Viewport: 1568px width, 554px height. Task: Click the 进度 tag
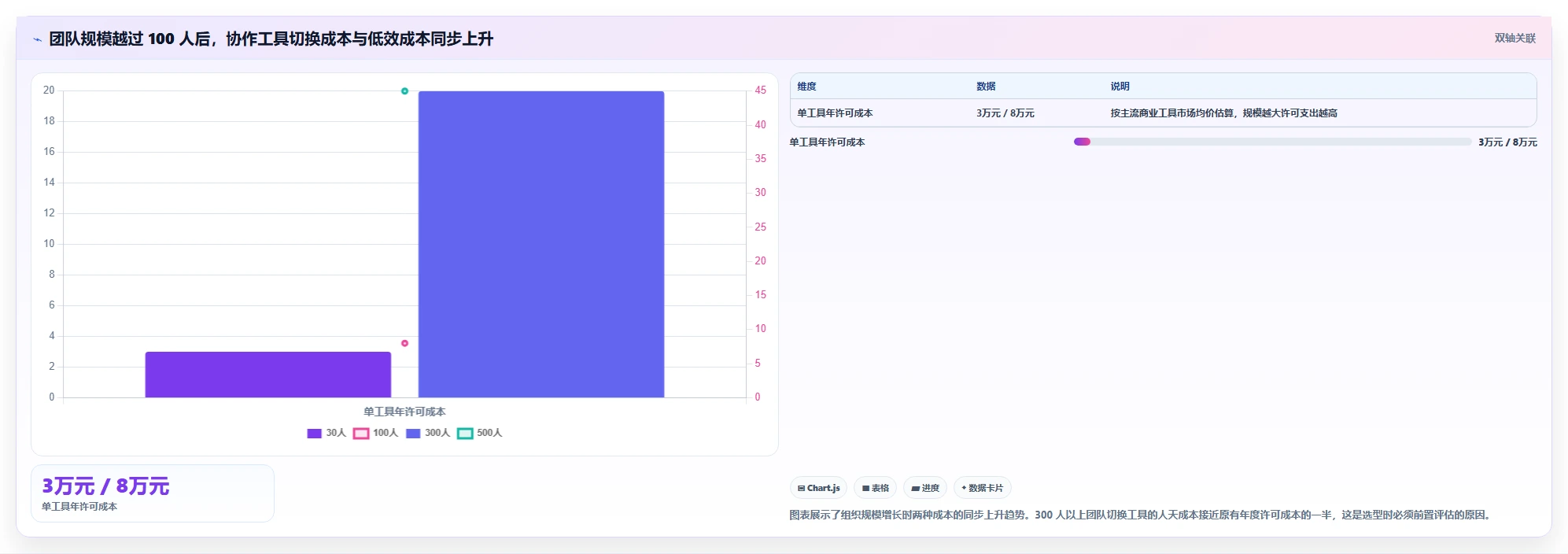pos(925,488)
